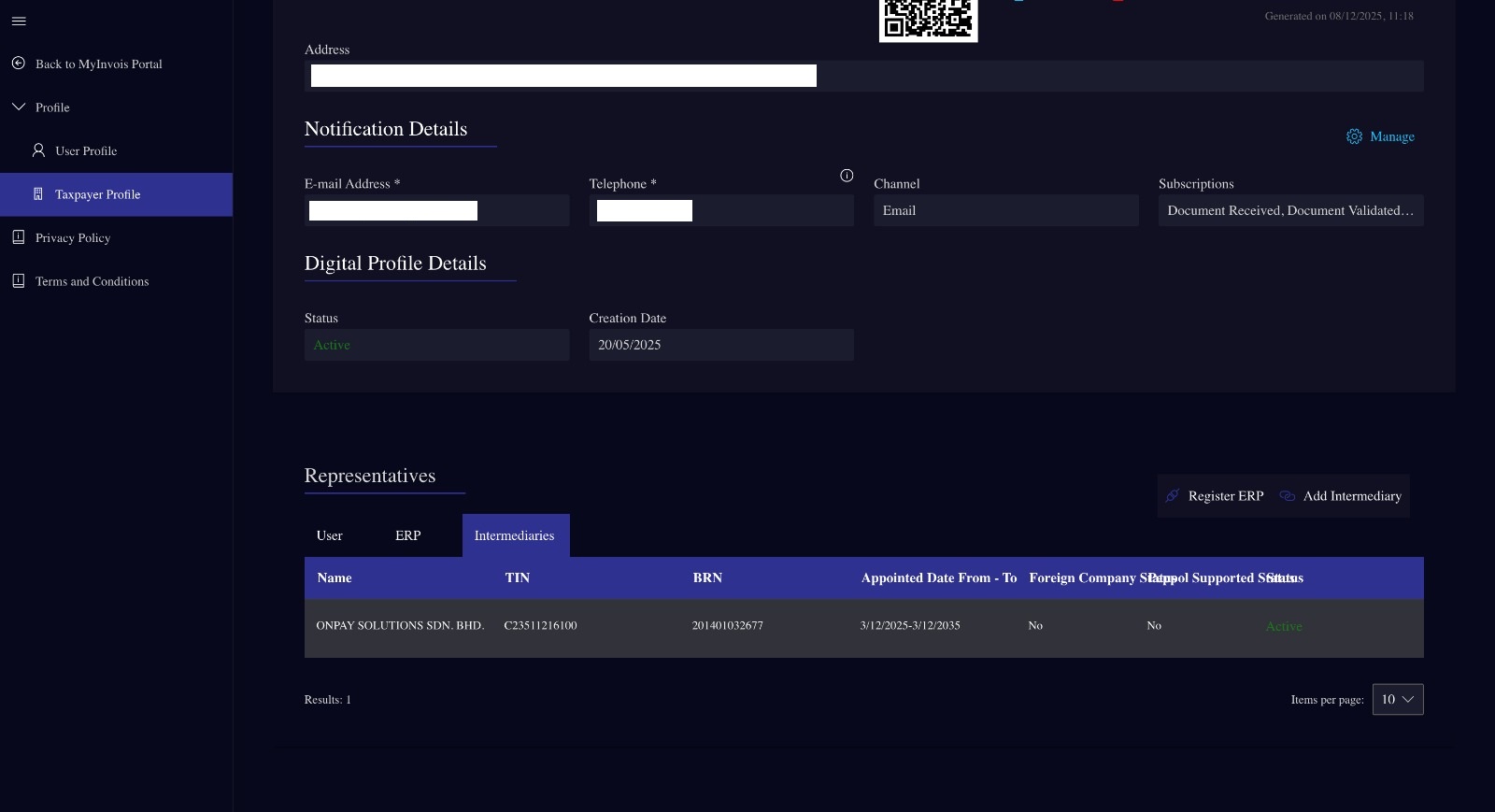The height and width of the screenshot is (812, 1495).
Task: Sort by the Name column header
Action: 335,577
